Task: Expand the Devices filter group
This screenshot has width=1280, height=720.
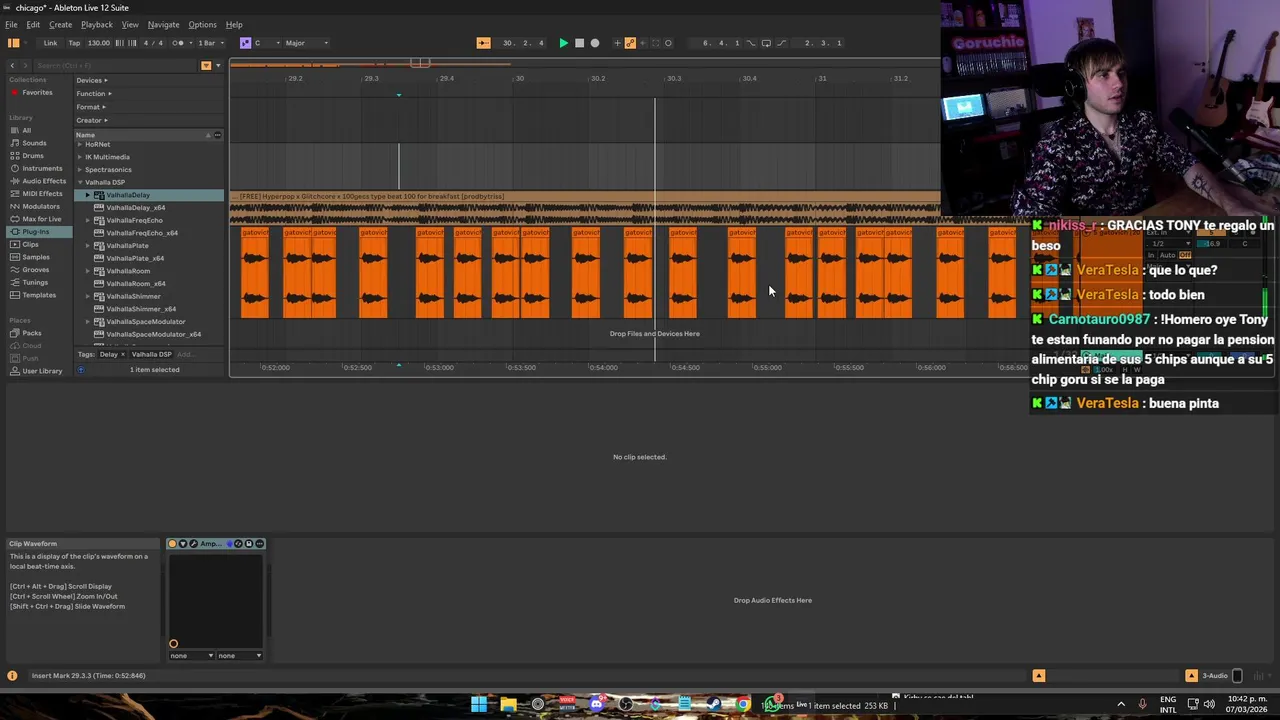Action: pyautogui.click(x=91, y=80)
